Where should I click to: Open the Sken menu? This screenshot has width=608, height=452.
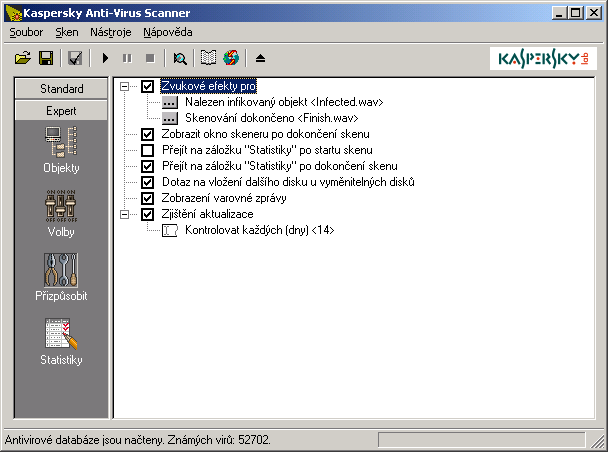pyautogui.click(x=67, y=32)
